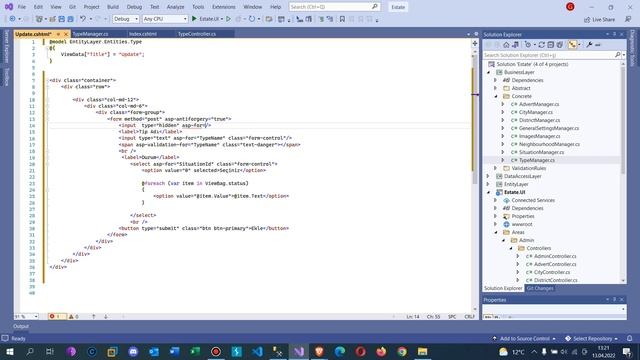The height and width of the screenshot is (360, 640).
Task: Click Windows Start button
Action: pos(9,351)
